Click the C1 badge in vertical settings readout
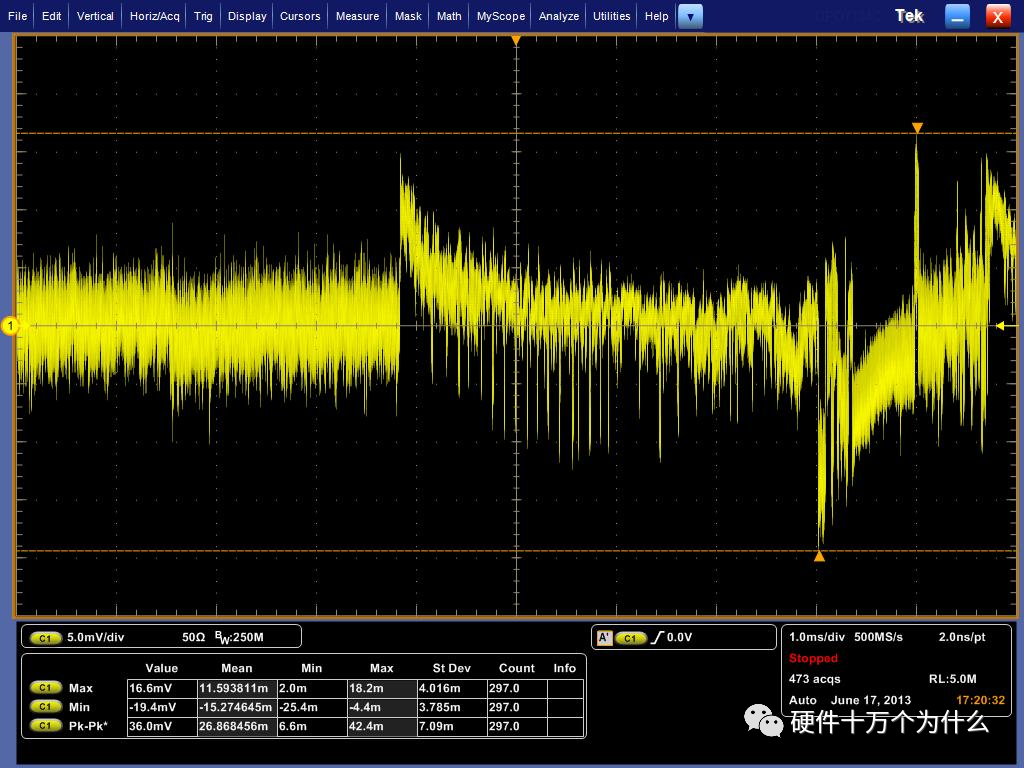 point(46,637)
